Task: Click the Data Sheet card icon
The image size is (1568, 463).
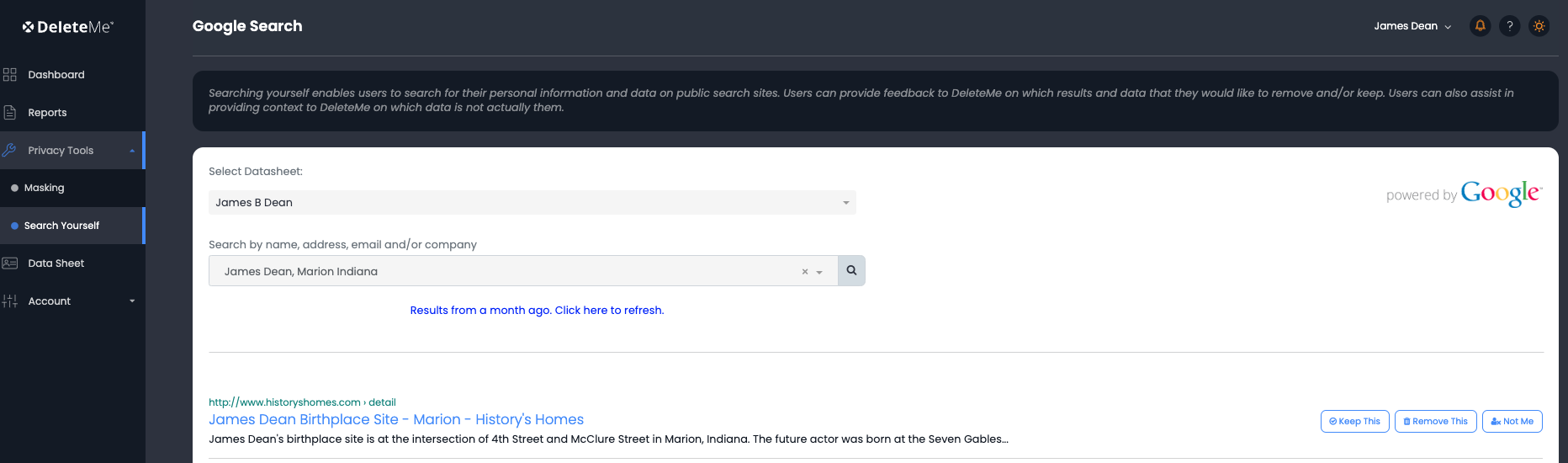Action: tap(10, 263)
